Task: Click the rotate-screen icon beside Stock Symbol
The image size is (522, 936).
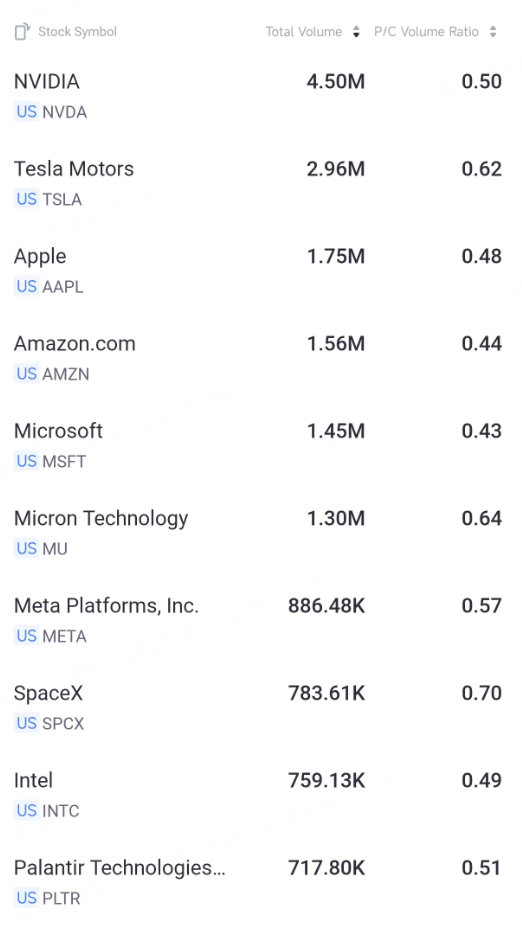Action: (22, 31)
